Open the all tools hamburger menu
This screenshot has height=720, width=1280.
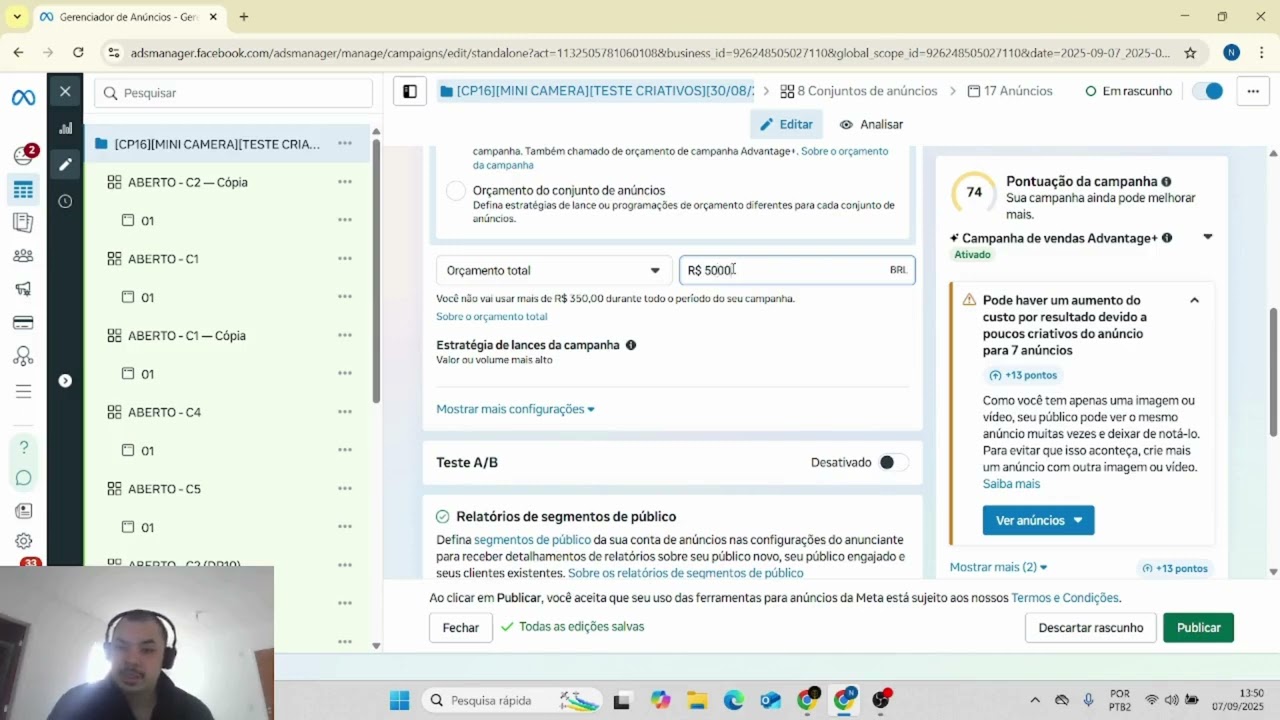(23, 391)
